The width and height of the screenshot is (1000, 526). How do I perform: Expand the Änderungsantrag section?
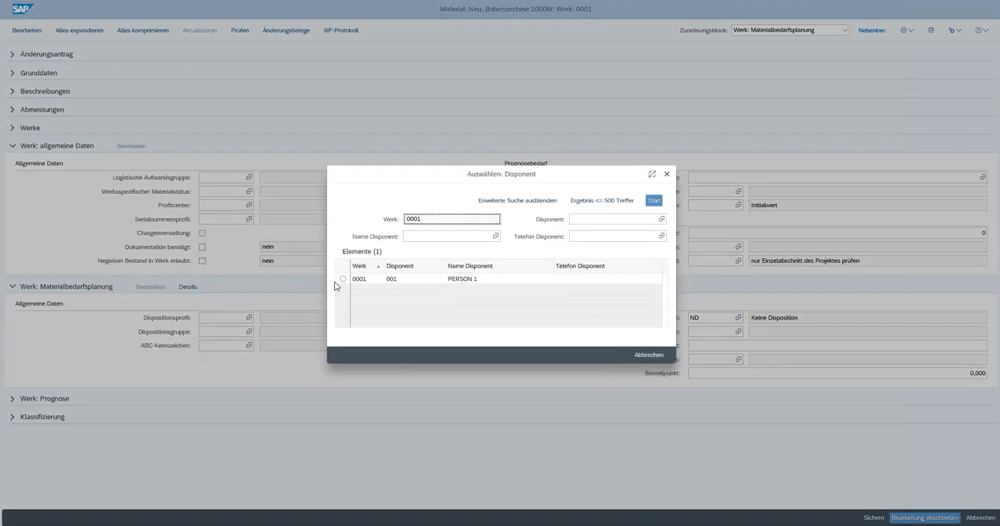12,54
